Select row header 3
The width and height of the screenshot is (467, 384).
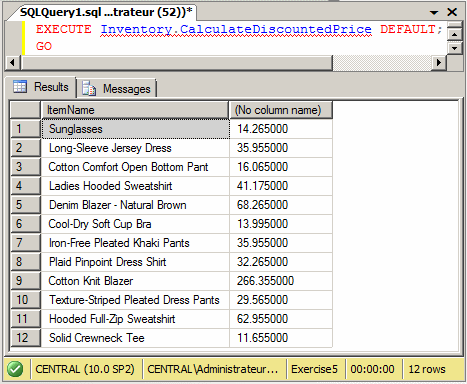[25, 167]
